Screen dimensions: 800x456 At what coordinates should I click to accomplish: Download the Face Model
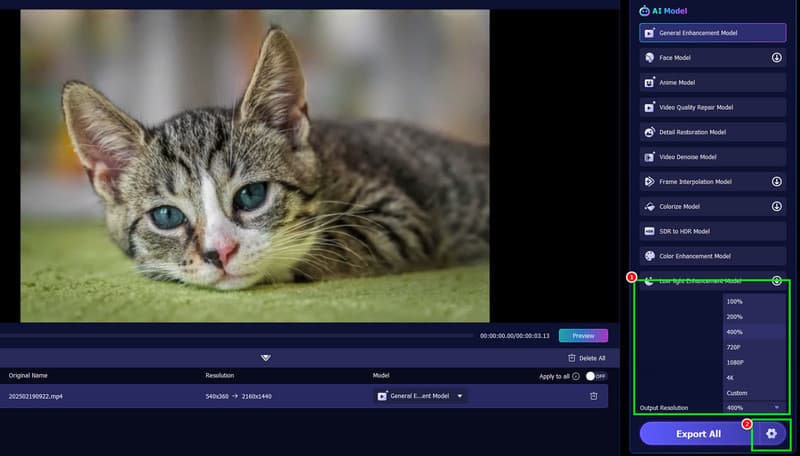776,58
